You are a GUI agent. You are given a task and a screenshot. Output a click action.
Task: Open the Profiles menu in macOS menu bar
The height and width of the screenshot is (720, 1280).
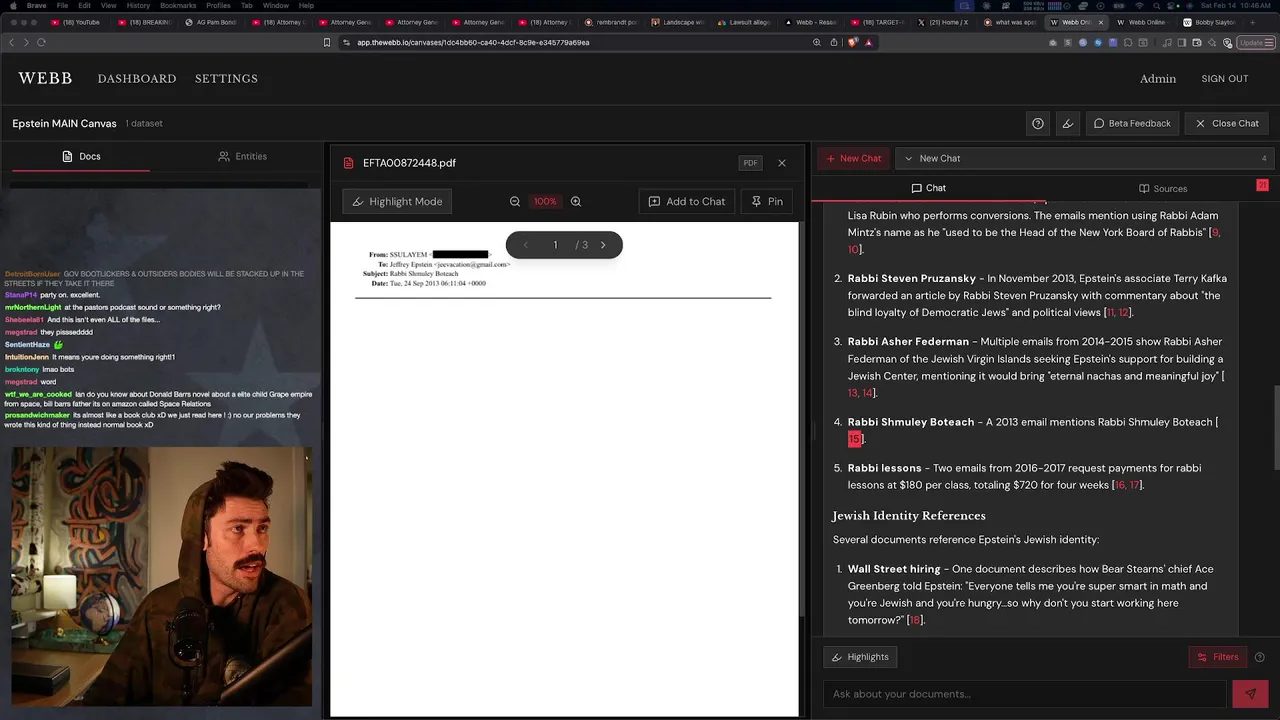click(x=218, y=6)
